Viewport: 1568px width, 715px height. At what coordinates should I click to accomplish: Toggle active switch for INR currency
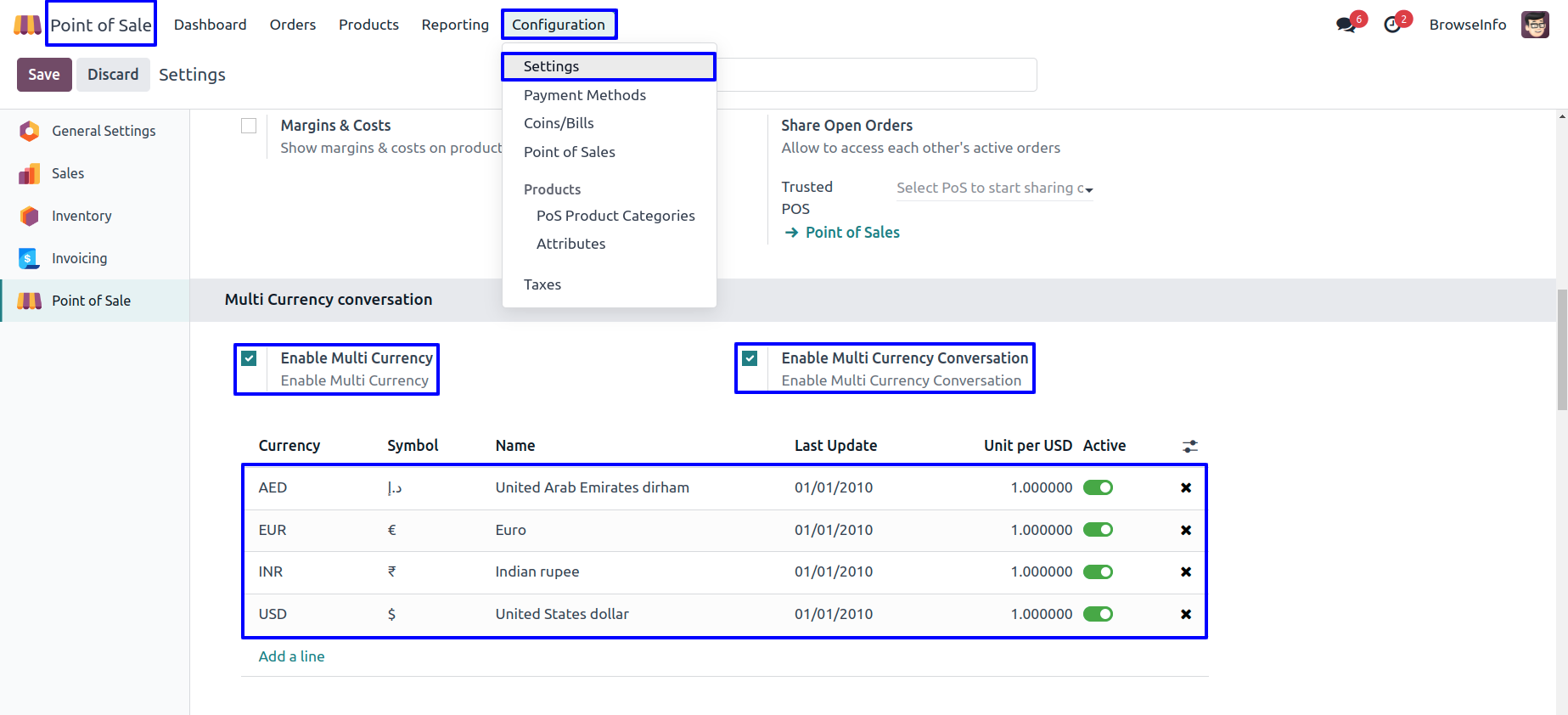click(1098, 571)
